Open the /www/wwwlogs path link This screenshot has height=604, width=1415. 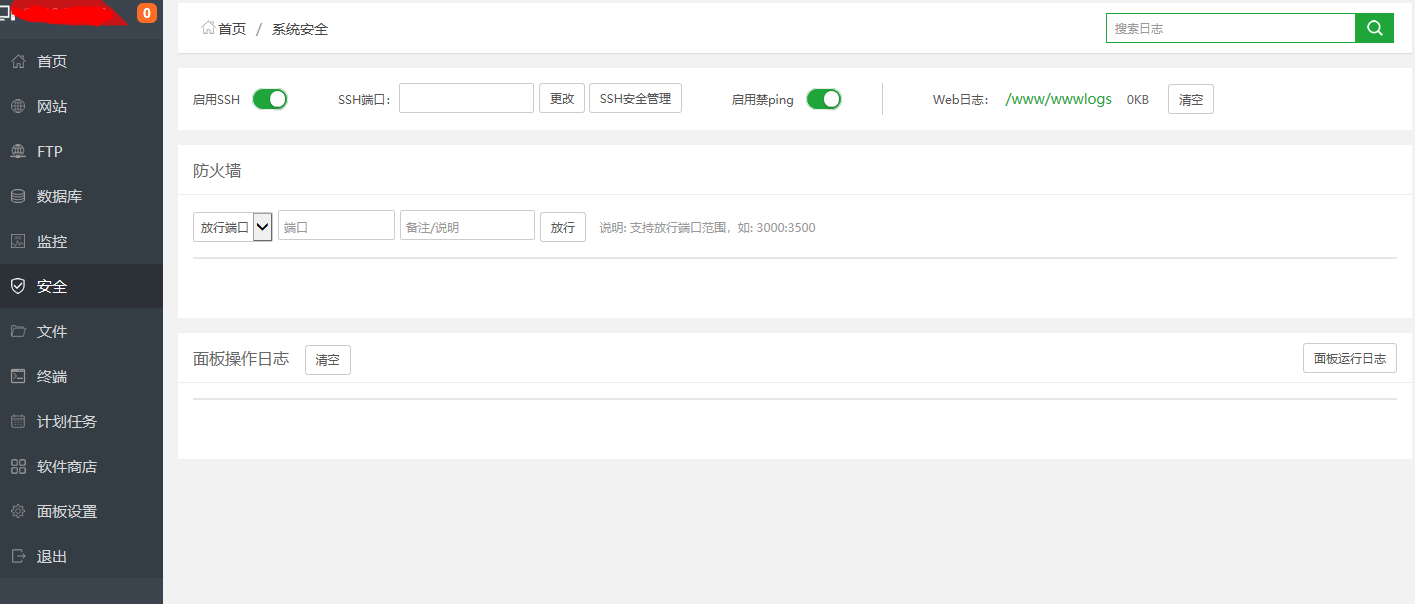[1058, 100]
